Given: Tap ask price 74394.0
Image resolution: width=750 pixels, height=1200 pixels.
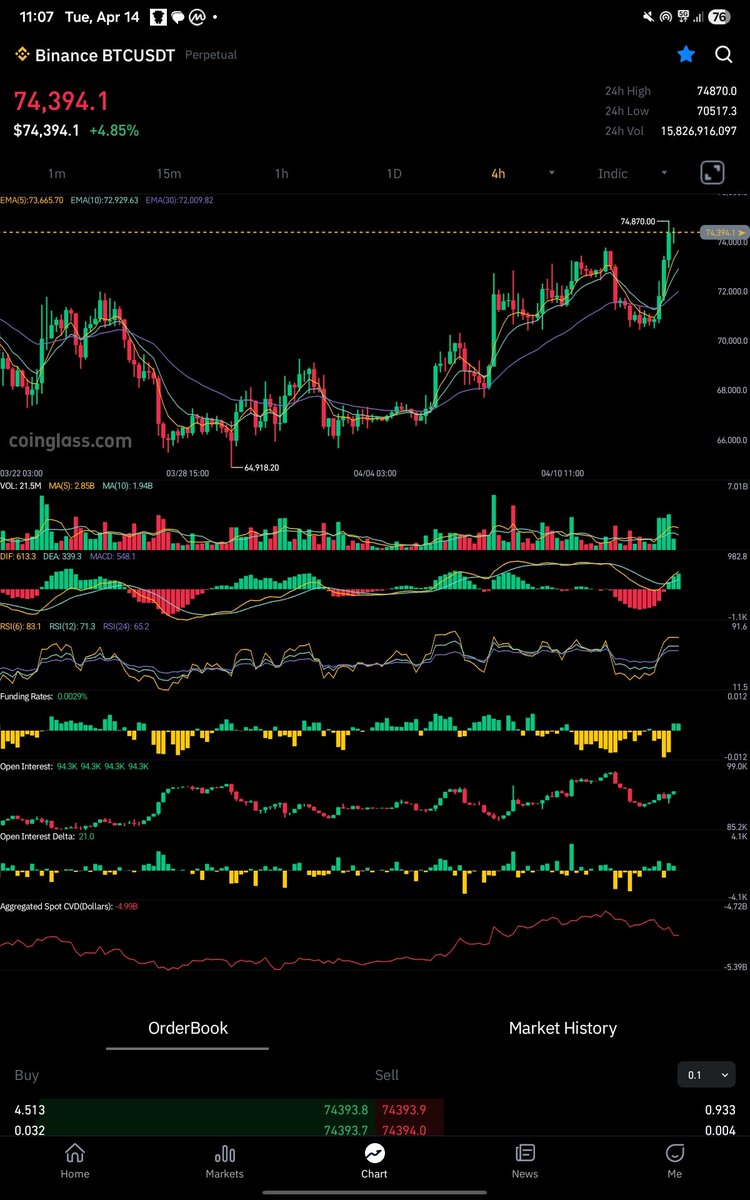Looking at the screenshot, I should coord(403,1130).
